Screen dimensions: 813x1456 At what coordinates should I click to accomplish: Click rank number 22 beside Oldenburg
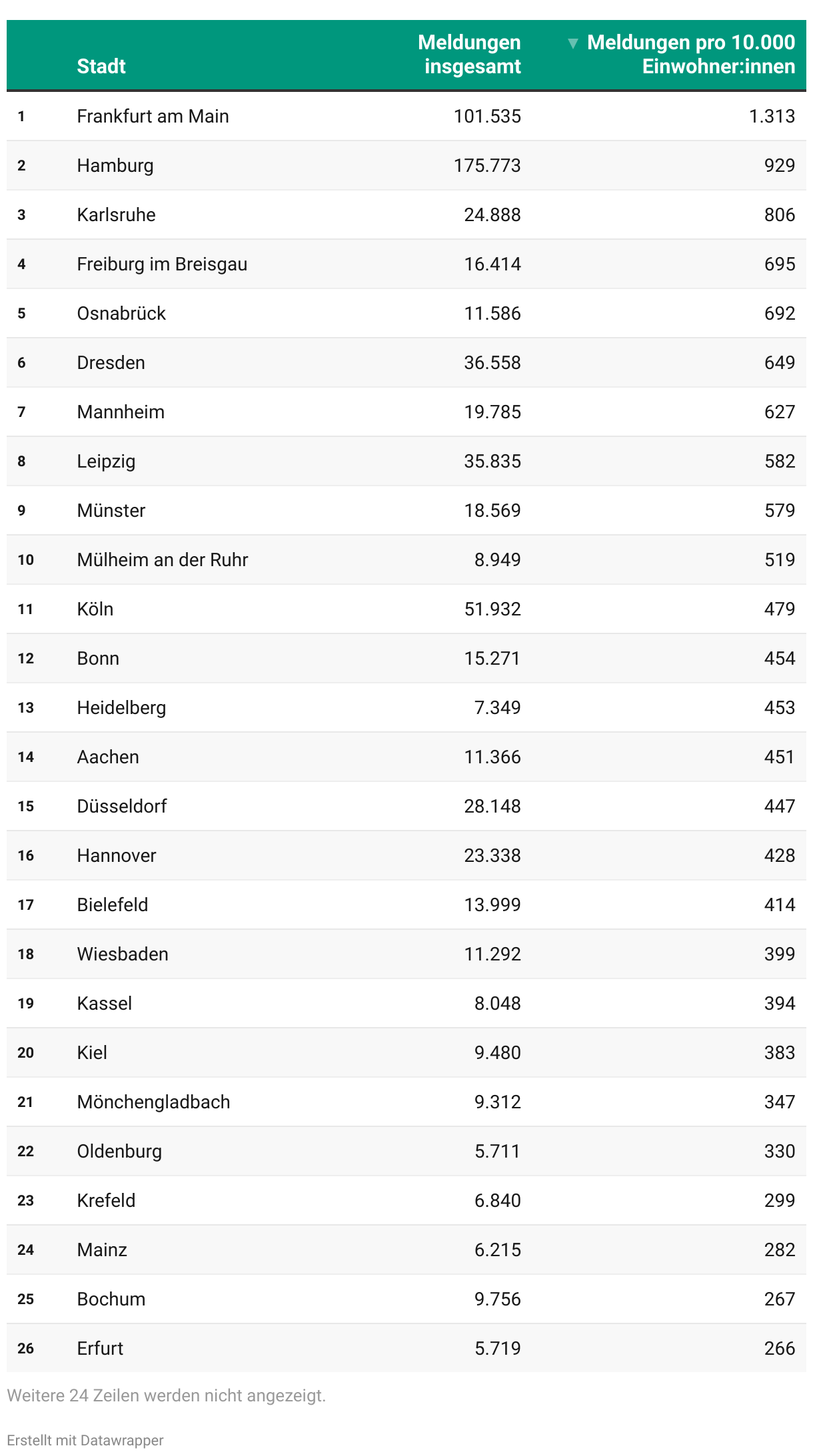26,1152
